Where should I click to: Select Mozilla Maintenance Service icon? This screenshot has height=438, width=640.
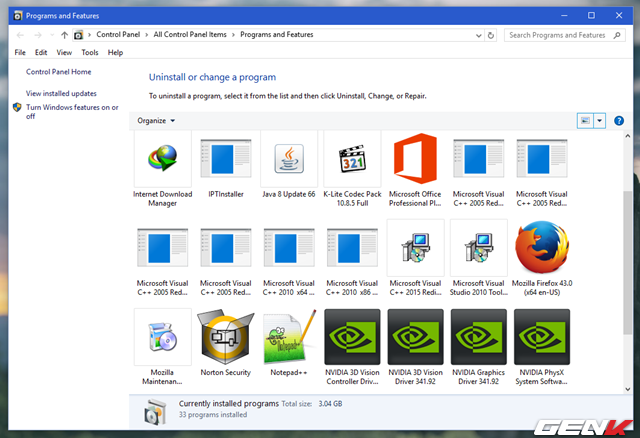point(162,337)
